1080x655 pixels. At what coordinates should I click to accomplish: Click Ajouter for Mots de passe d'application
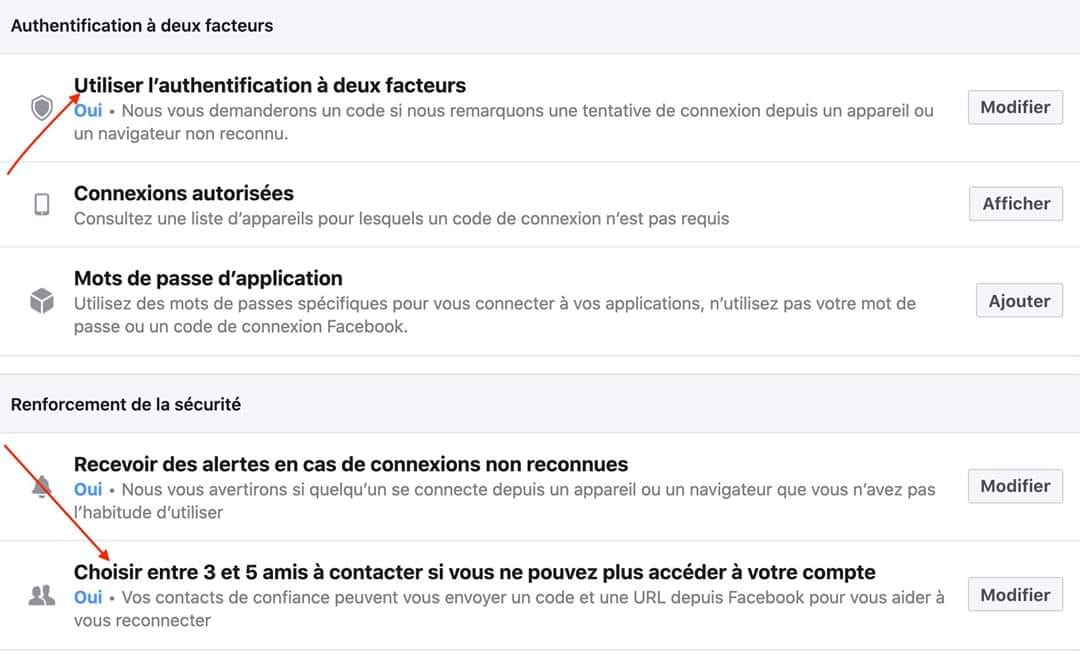click(1019, 301)
